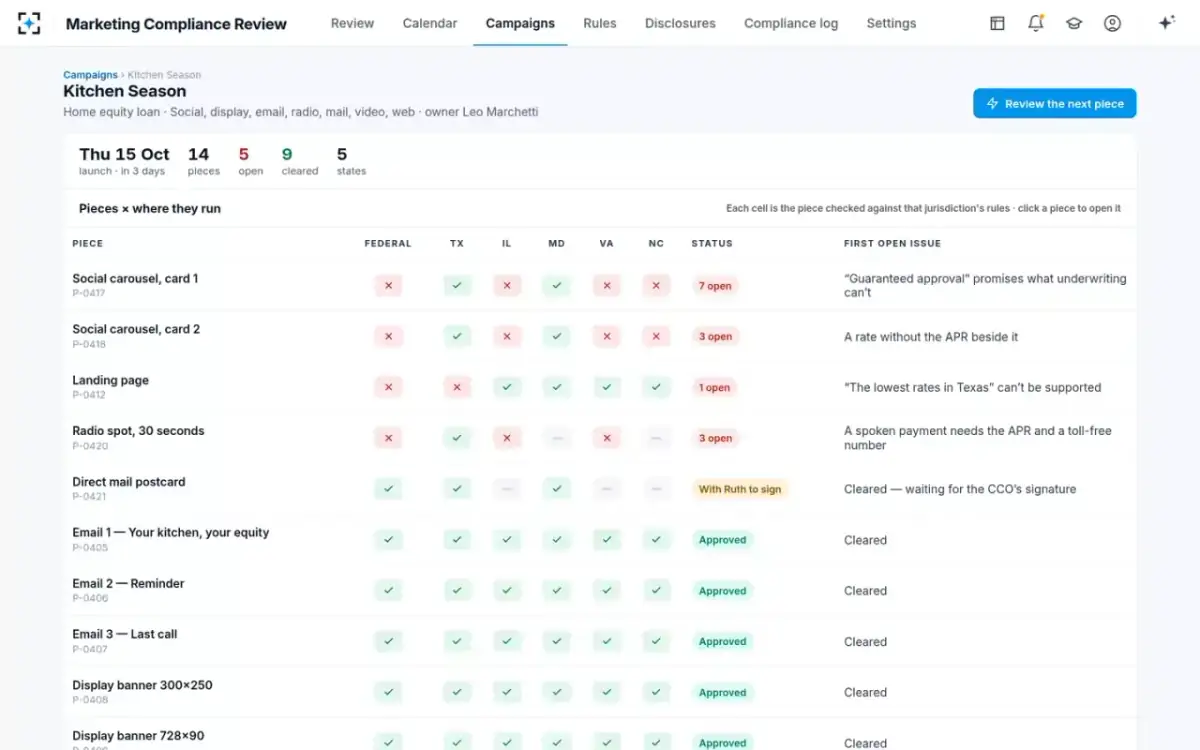Click Federal fail mark for Social carousel card 1
The image size is (1200, 750).
coord(388,286)
